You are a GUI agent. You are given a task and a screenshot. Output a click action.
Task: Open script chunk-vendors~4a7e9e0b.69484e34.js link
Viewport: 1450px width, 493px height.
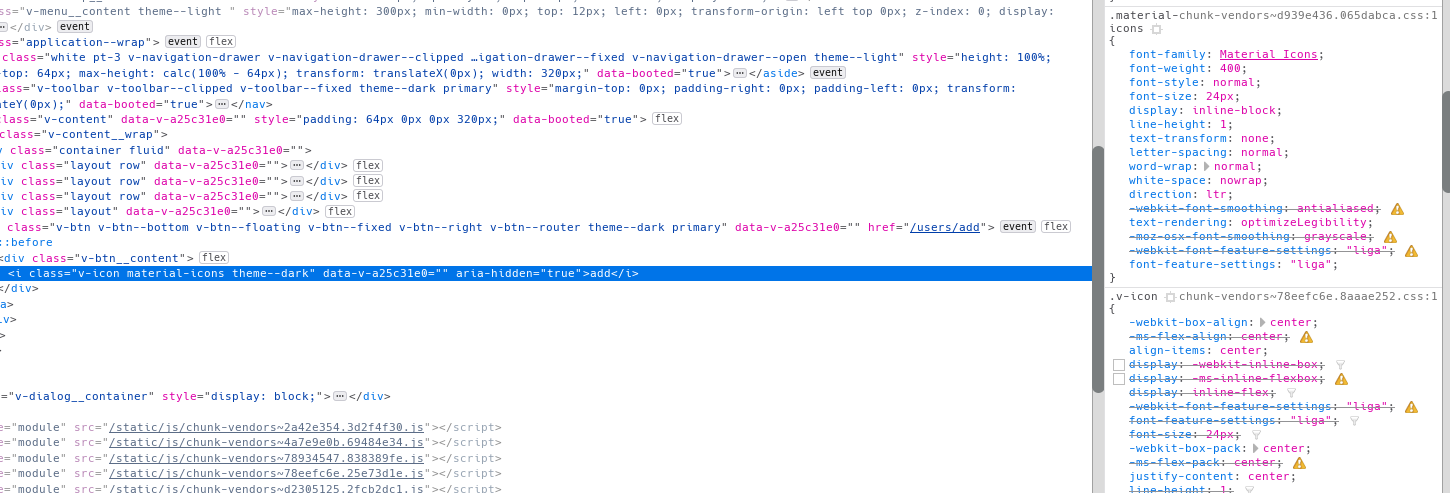(267, 442)
